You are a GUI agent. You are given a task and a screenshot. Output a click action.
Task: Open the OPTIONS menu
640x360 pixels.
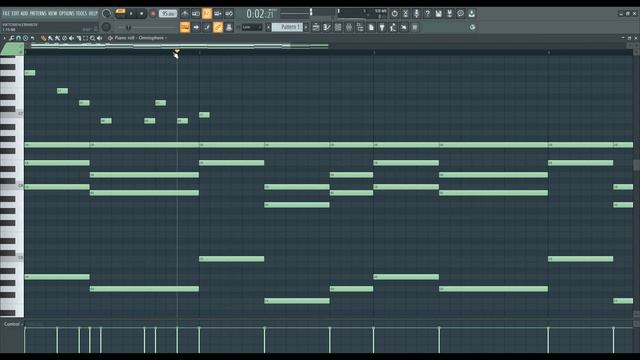click(x=67, y=13)
